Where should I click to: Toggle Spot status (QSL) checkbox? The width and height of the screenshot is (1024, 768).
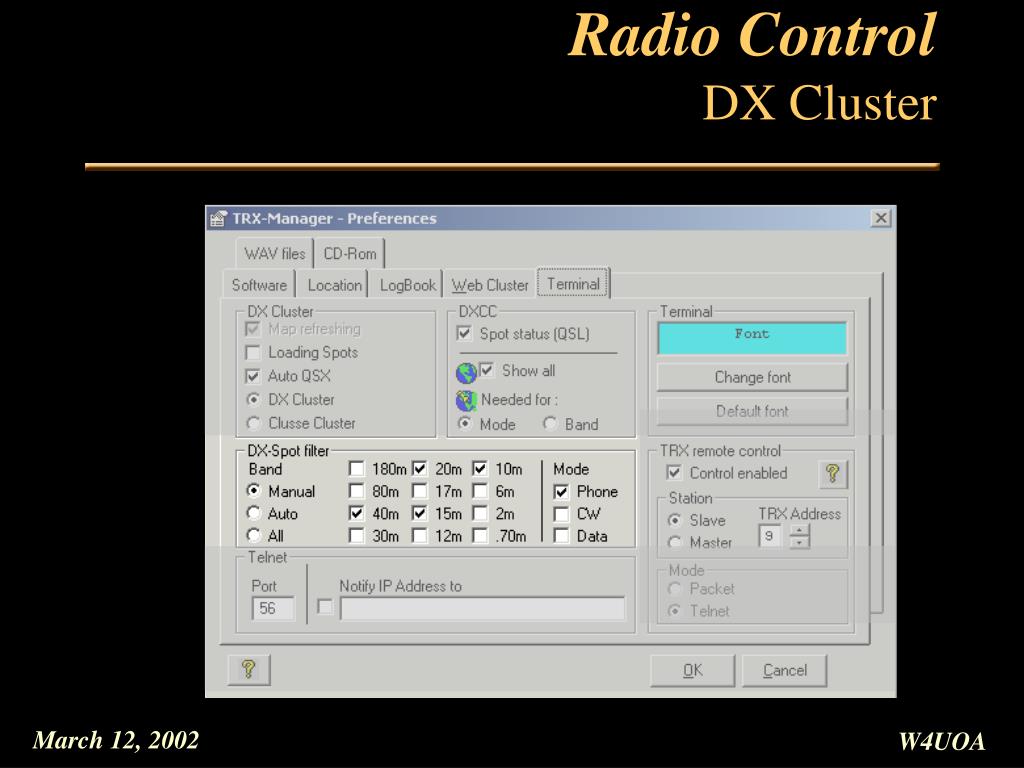point(464,334)
